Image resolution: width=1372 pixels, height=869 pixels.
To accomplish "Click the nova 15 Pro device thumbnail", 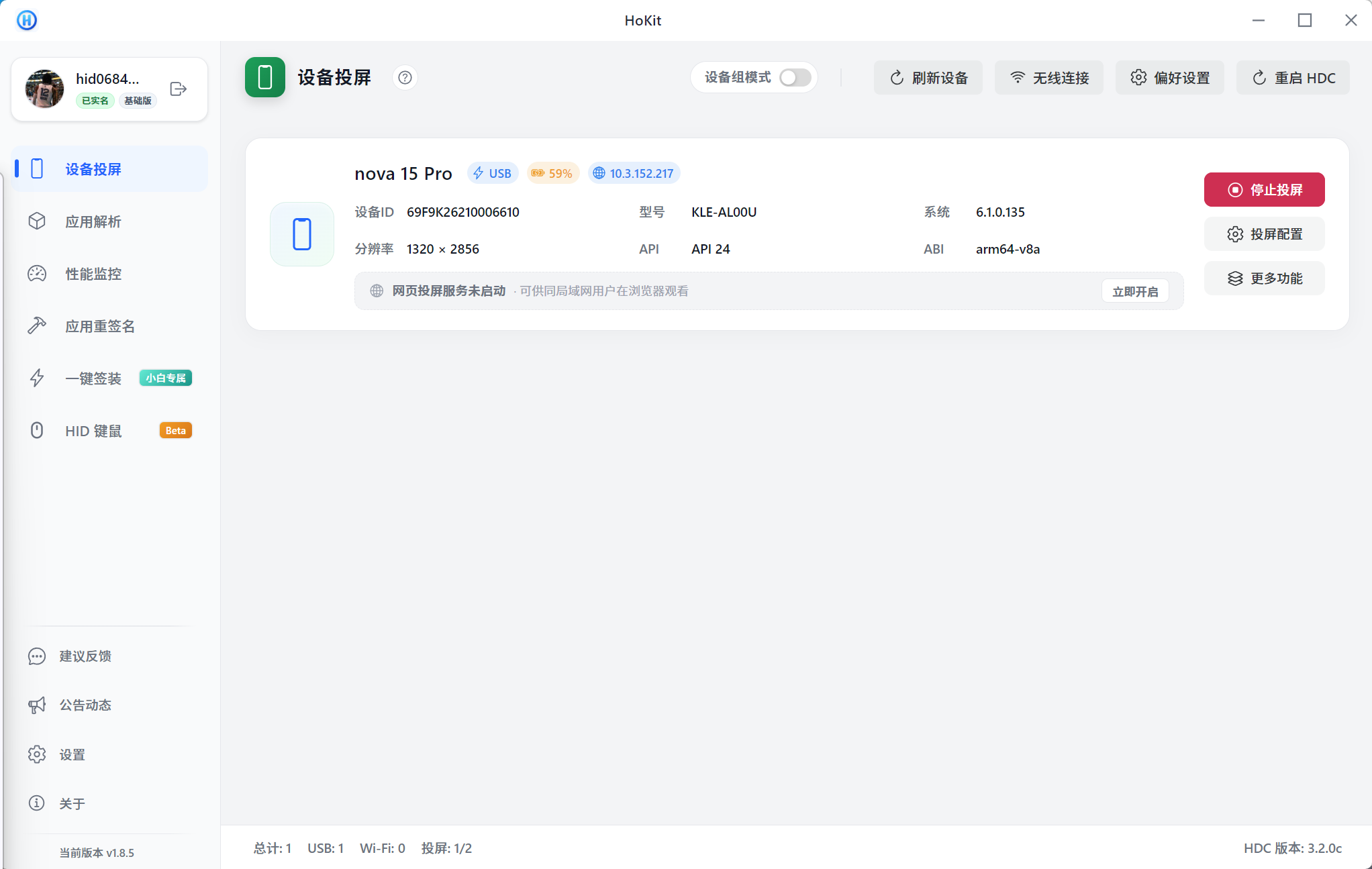I will 302,234.
